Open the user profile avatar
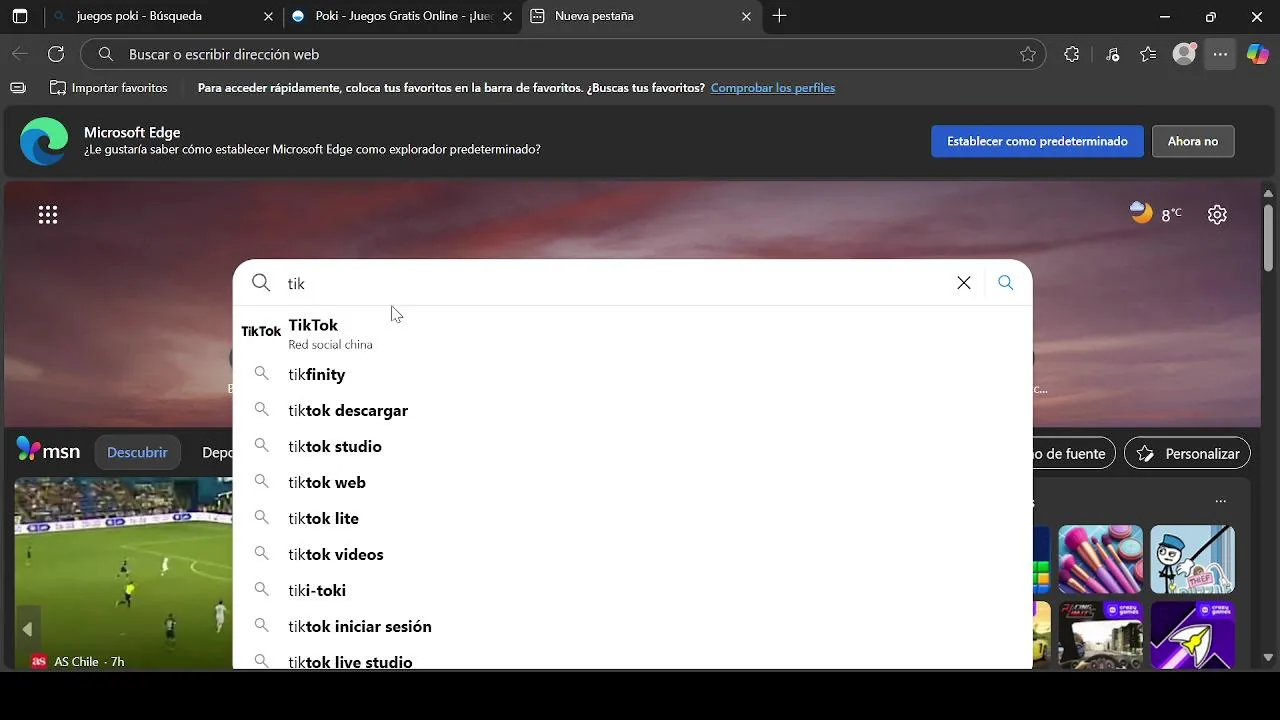Viewport: 1280px width, 720px height. coord(1184,55)
